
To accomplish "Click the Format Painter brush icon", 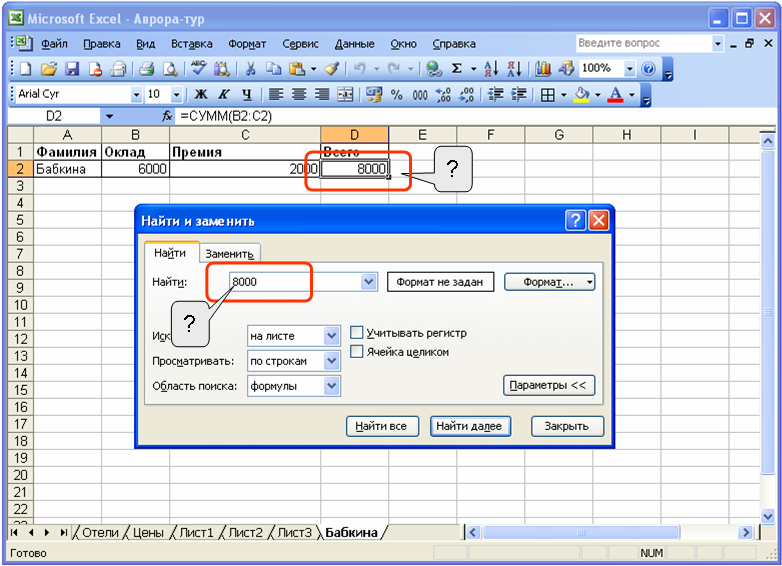I will 332,69.
